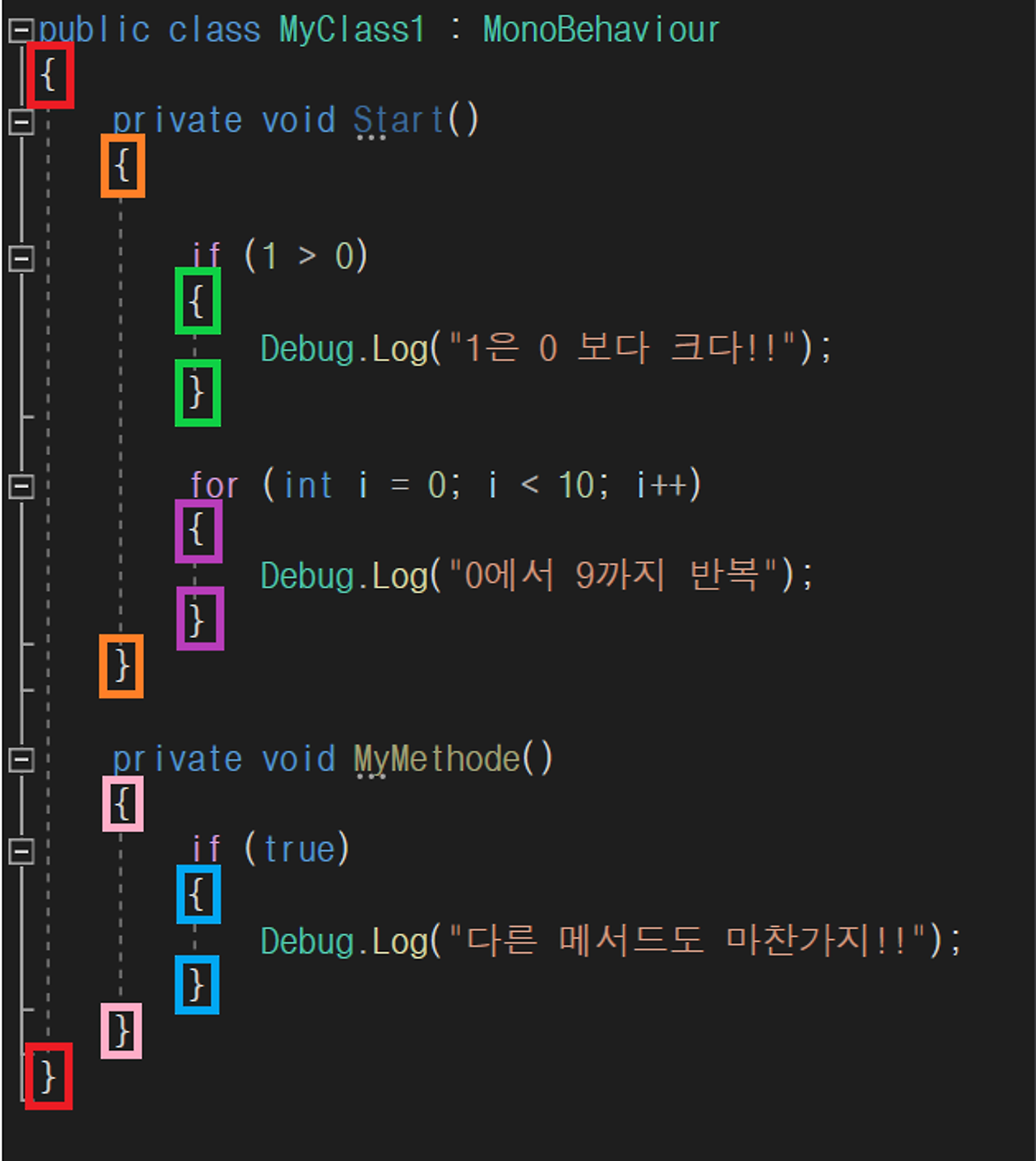Viewport: 1036px width, 1161px height.
Task: Click the 'true' literal in if condition
Action: click(x=299, y=850)
